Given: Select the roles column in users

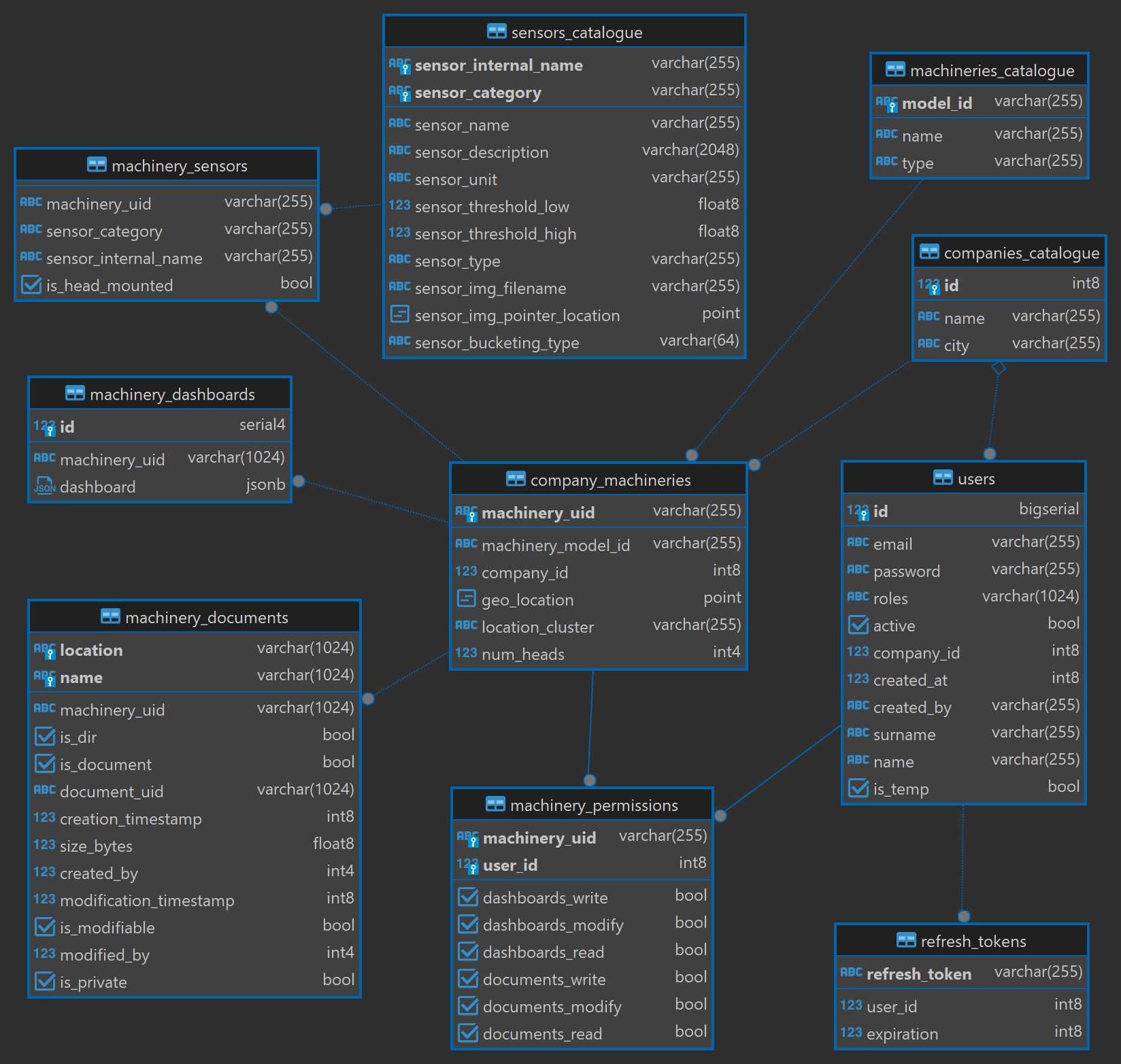Looking at the screenshot, I should coord(963,597).
